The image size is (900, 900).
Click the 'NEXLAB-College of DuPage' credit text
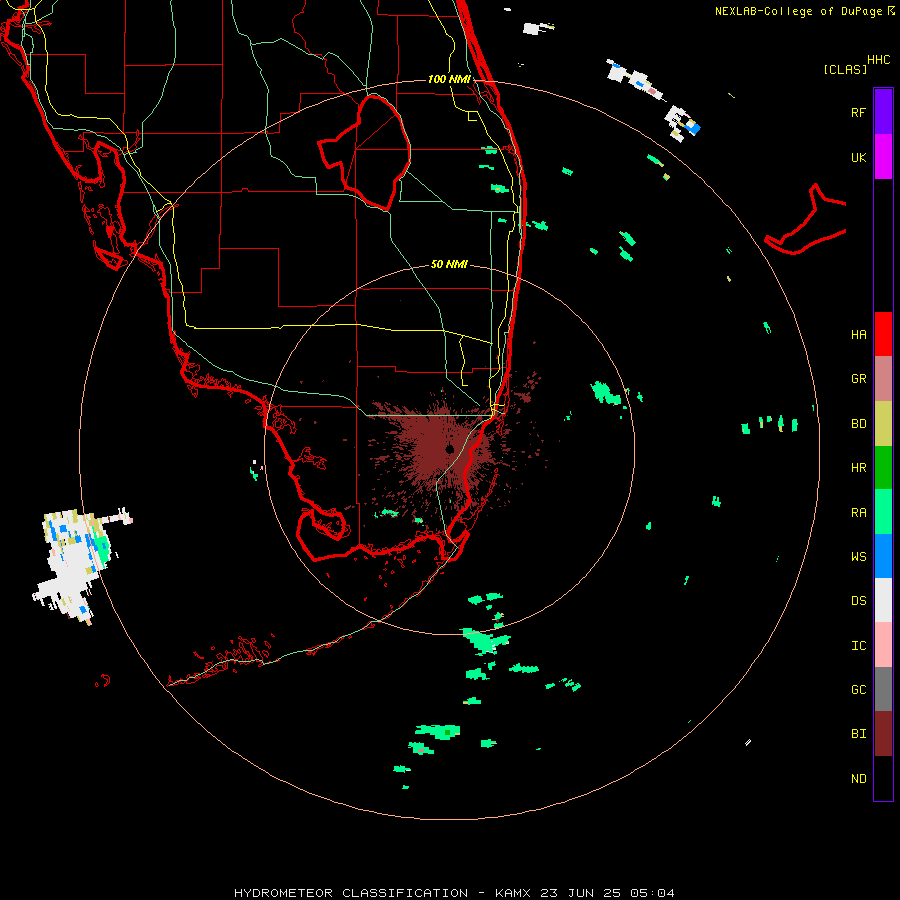[x=798, y=11]
